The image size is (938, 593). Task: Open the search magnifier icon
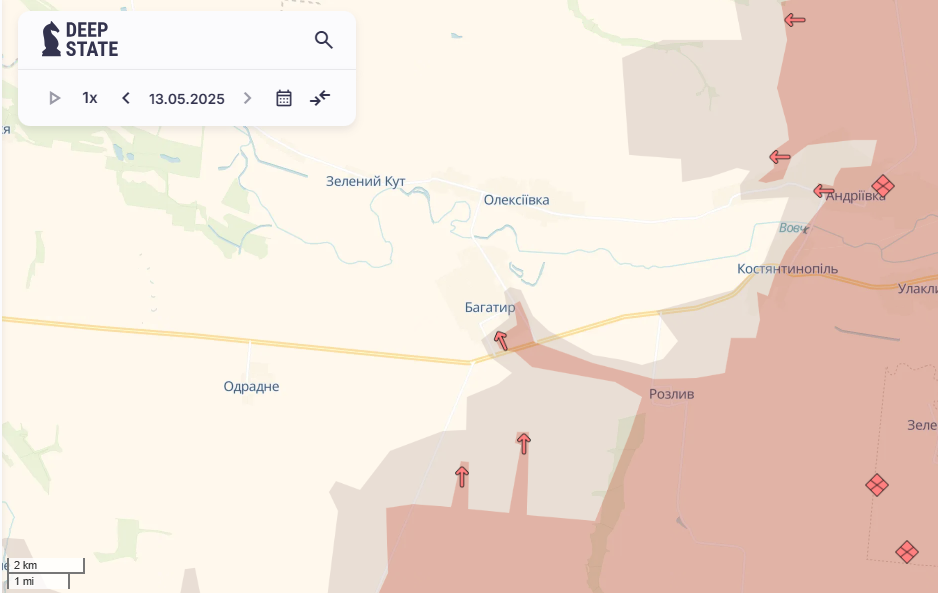(x=324, y=40)
